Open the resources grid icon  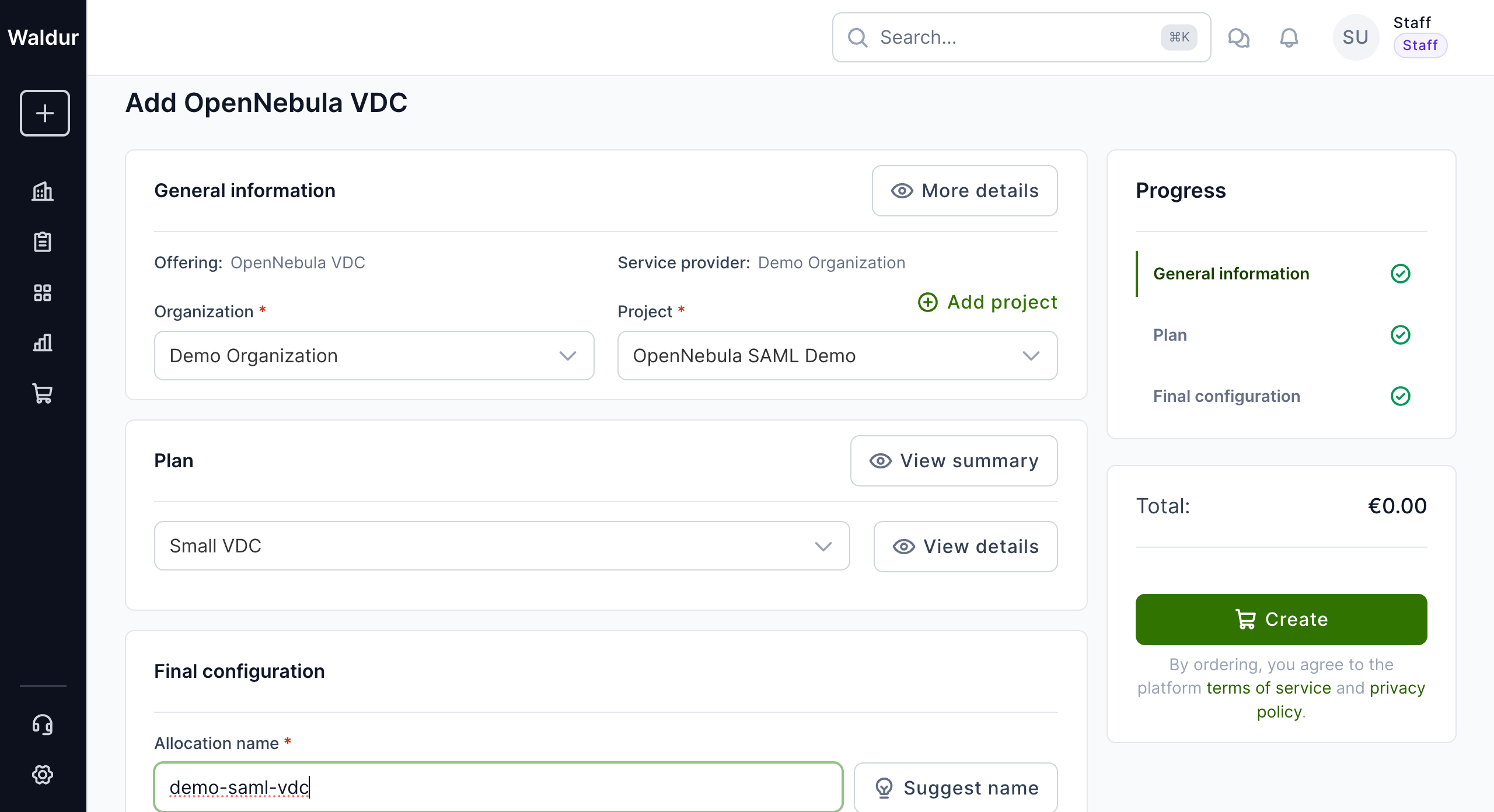(x=43, y=292)
